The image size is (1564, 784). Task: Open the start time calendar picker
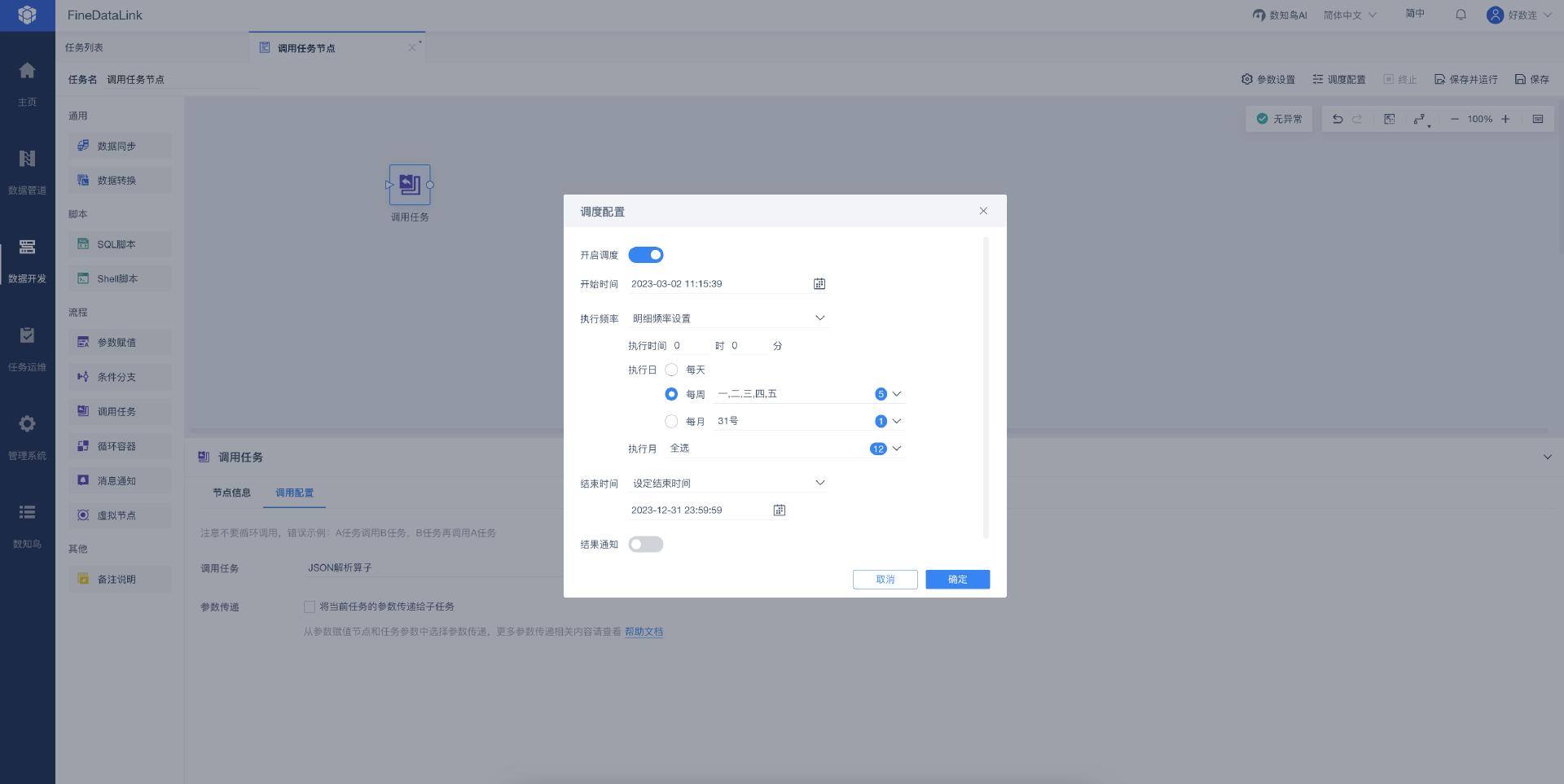819,284
